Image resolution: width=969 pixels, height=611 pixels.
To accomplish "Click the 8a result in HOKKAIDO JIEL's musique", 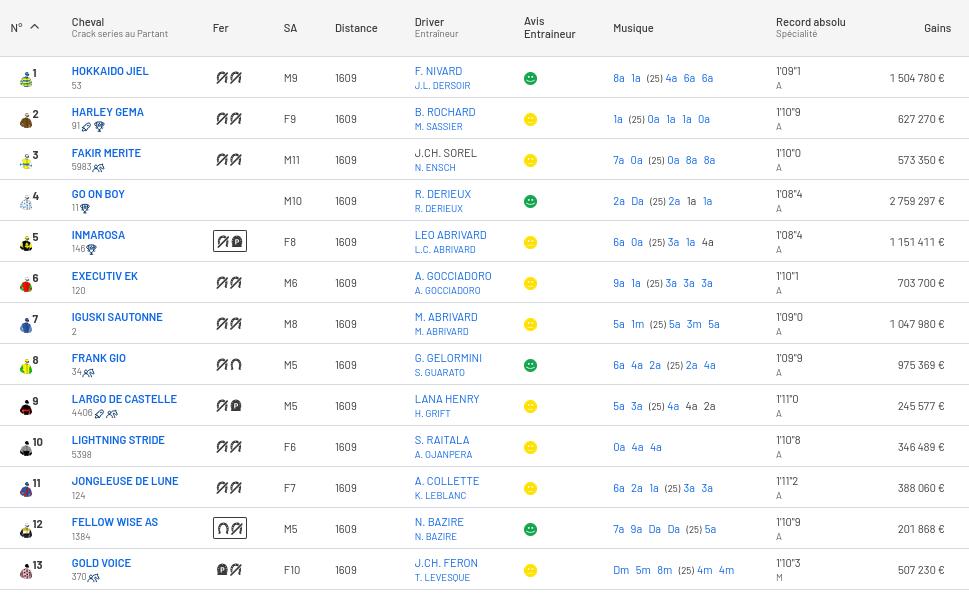I will click(618, 78).
